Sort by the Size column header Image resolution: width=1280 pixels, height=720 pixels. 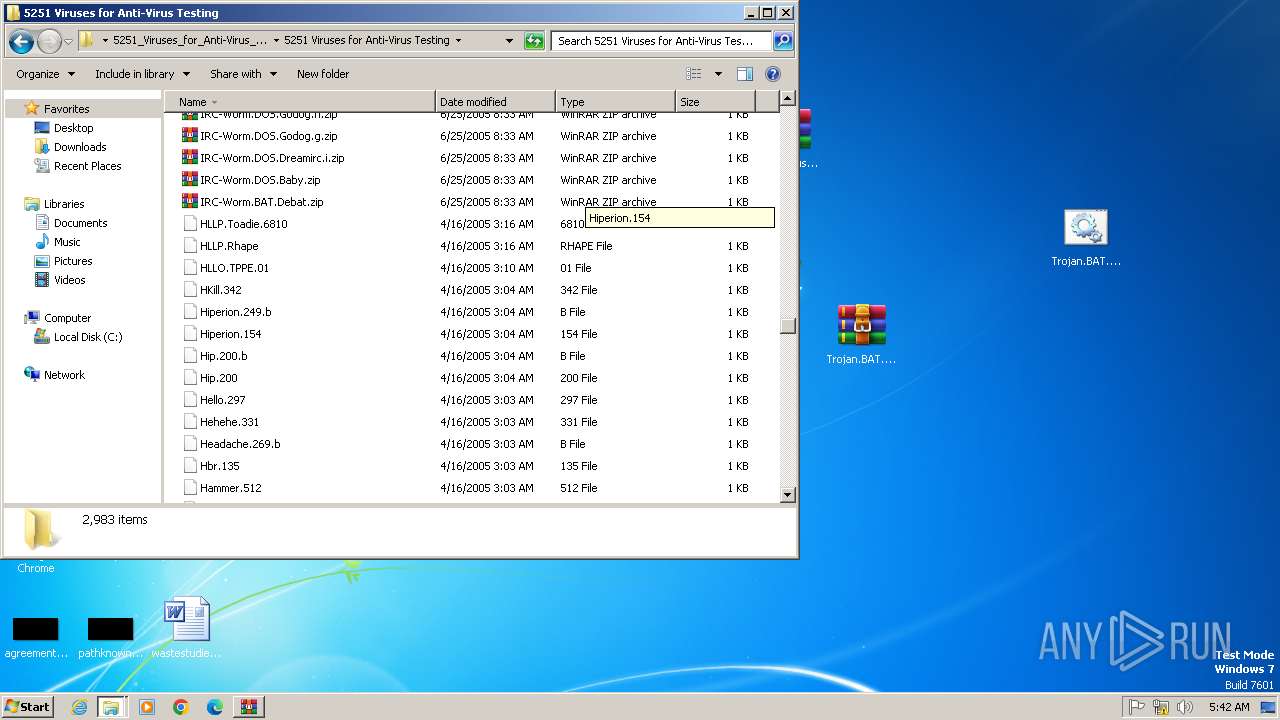[x=715, y=102]
